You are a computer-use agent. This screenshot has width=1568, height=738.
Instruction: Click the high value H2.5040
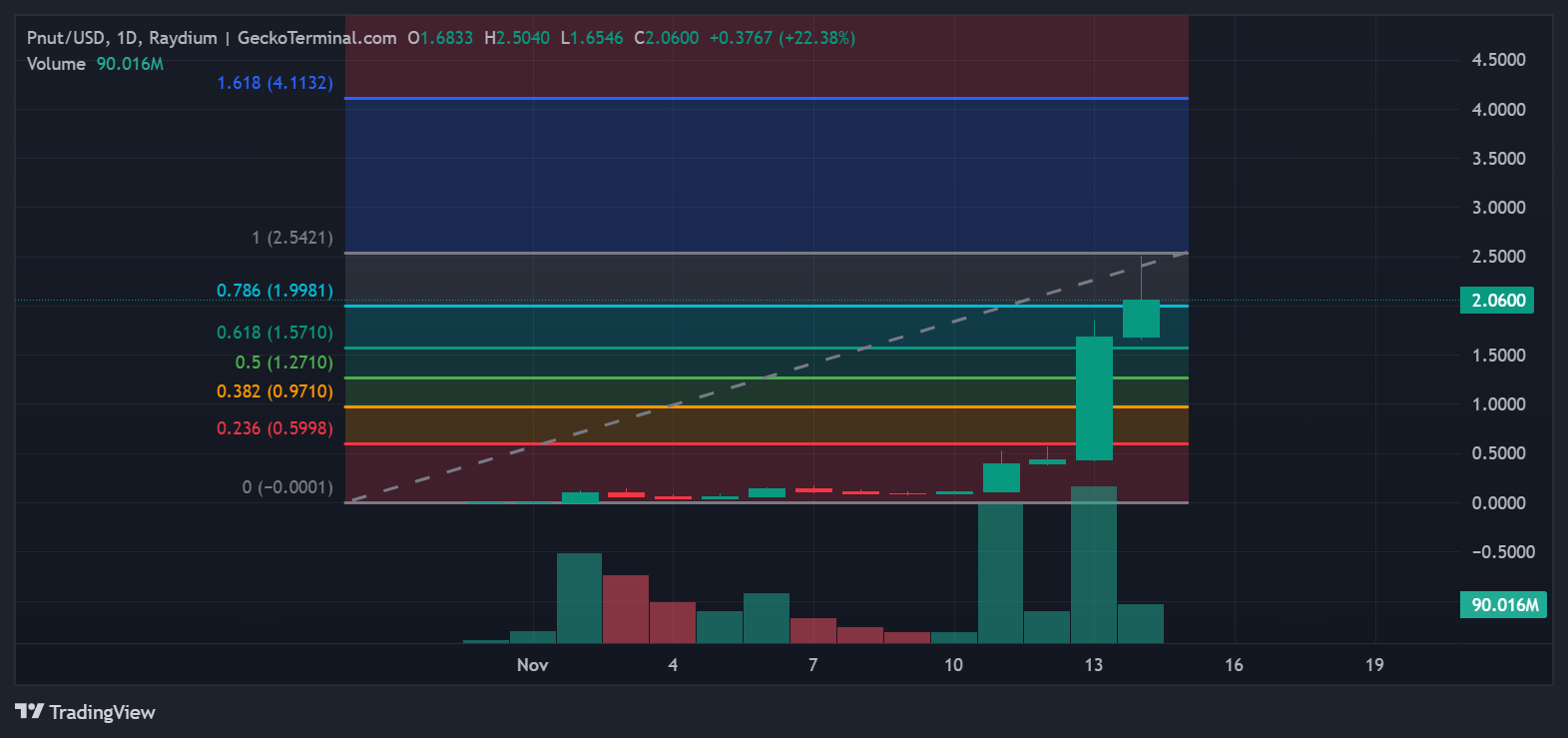tap(517, 38)
